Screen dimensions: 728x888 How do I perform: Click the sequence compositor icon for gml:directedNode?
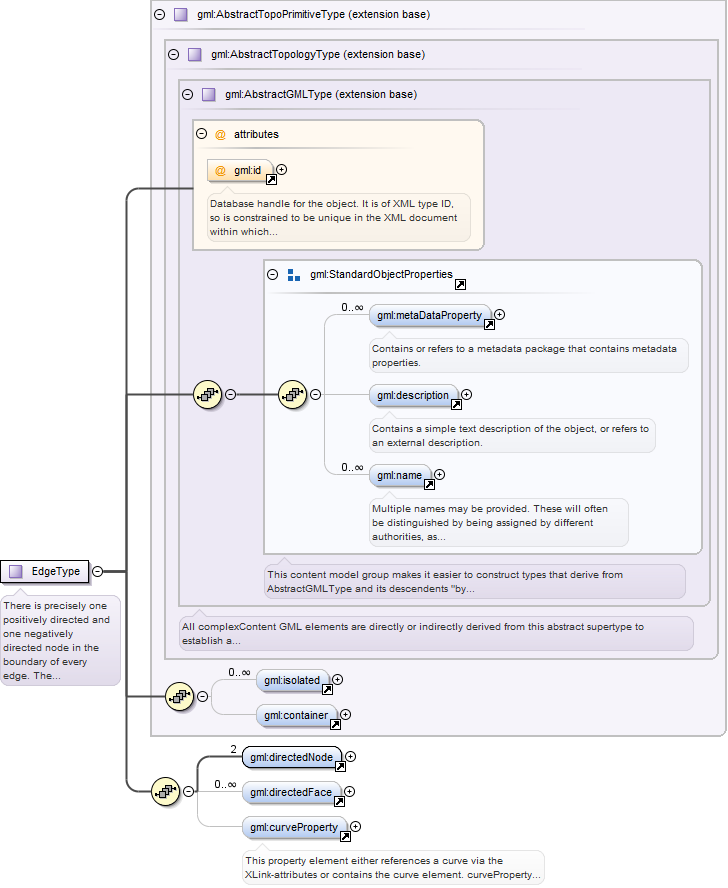click(165, 792)
